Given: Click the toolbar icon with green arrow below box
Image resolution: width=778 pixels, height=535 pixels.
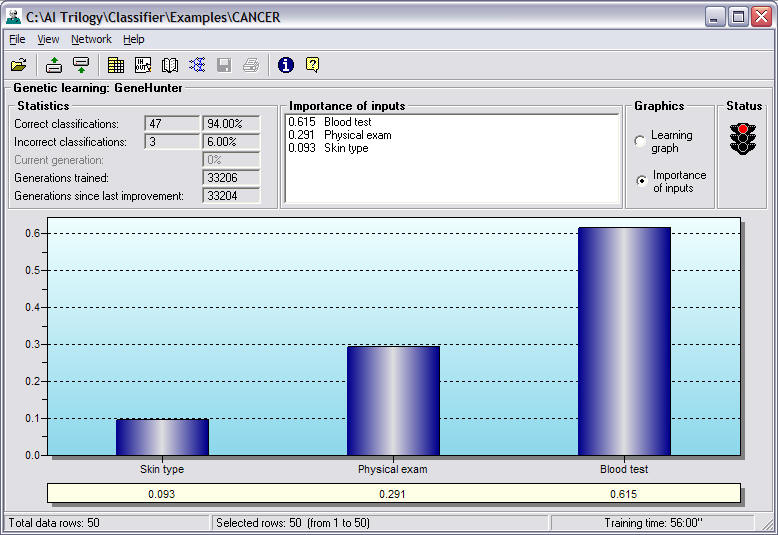Looking at the screenshot, I should [x=81, y=65].
